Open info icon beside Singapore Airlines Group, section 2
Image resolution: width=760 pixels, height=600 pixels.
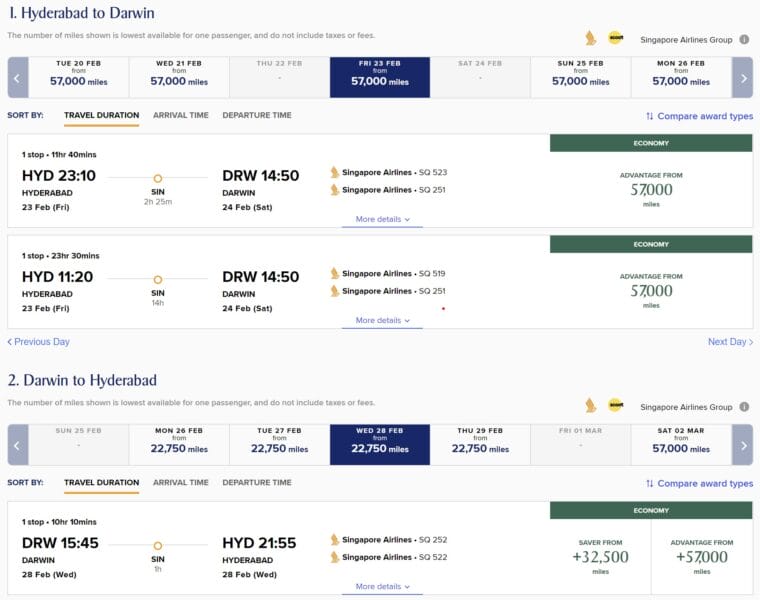point(743,407)
